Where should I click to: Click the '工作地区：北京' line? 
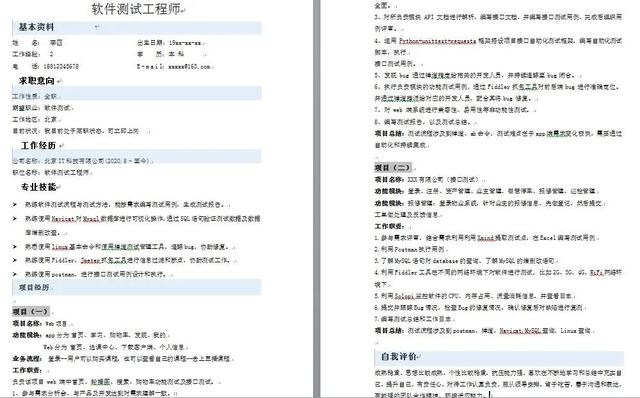36,119
